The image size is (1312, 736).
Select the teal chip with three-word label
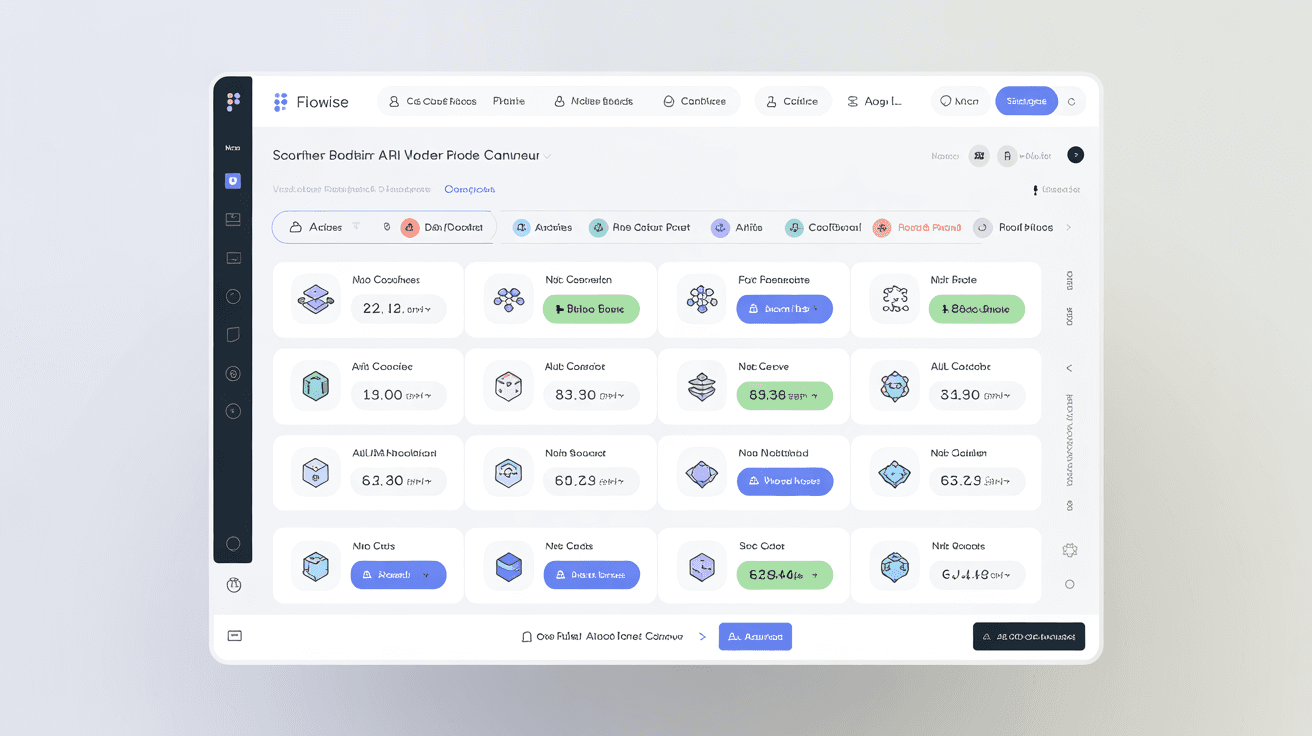640,227
